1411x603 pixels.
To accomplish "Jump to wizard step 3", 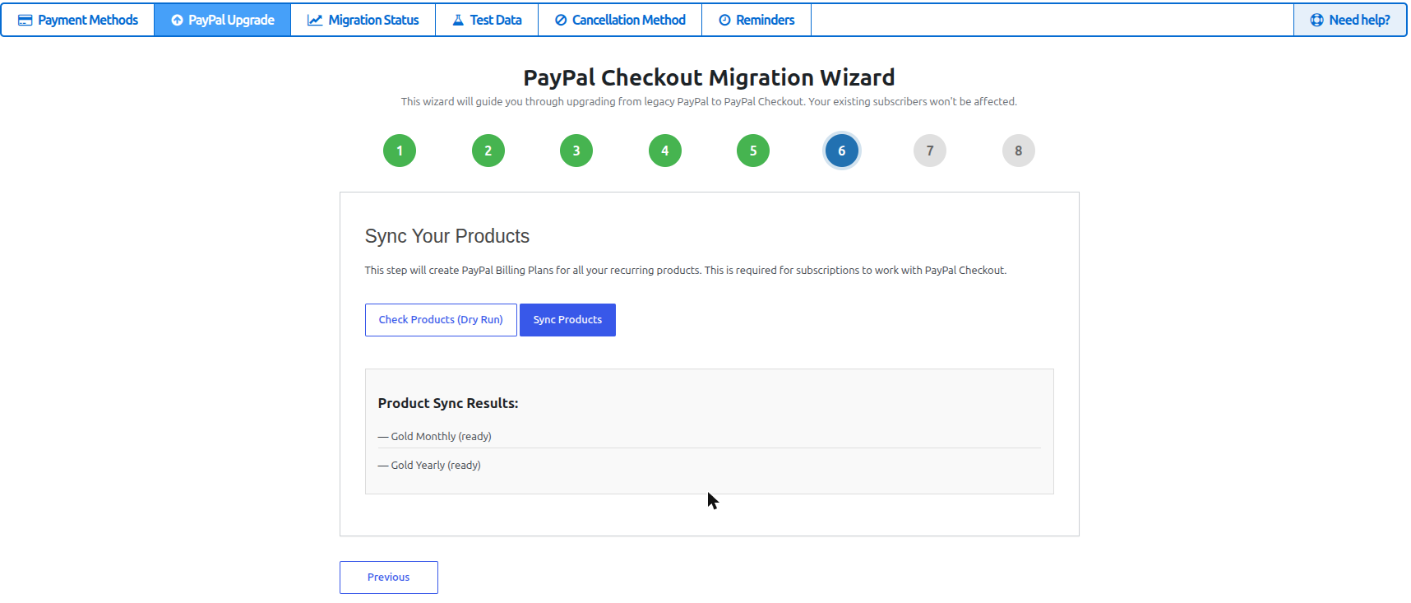I will [x=576, y=151].
